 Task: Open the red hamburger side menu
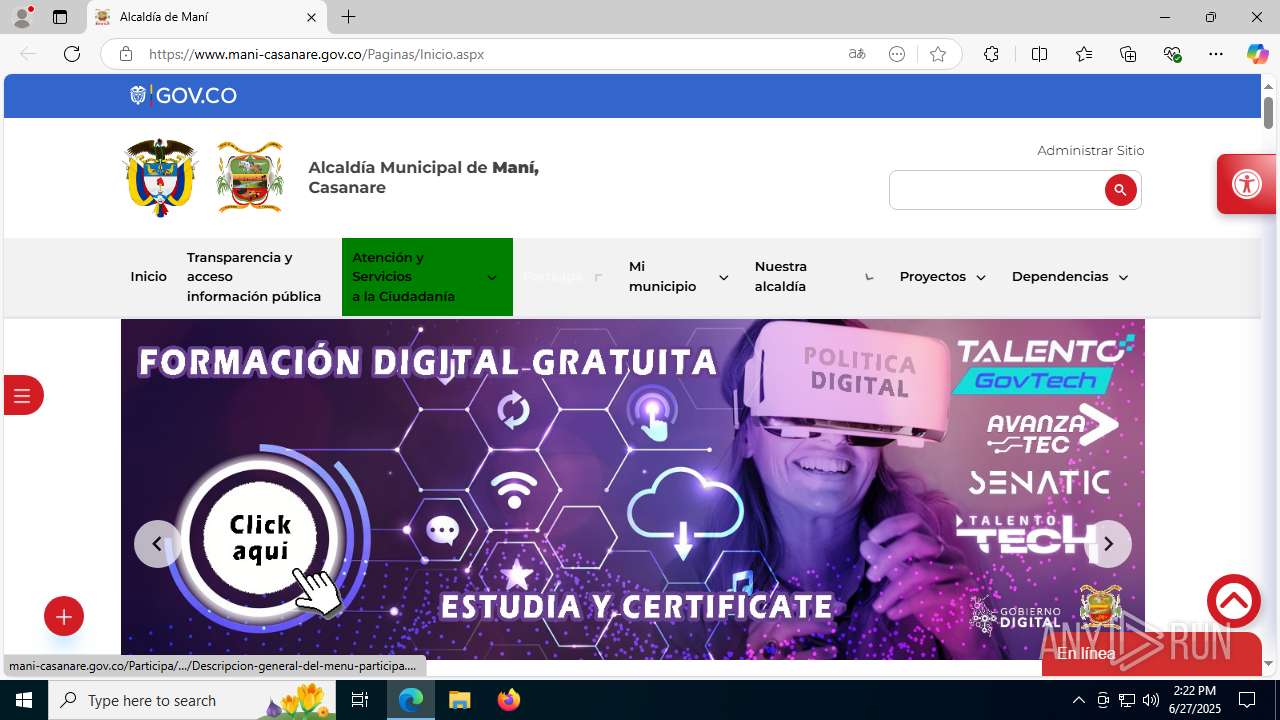[x=22, y=395]
